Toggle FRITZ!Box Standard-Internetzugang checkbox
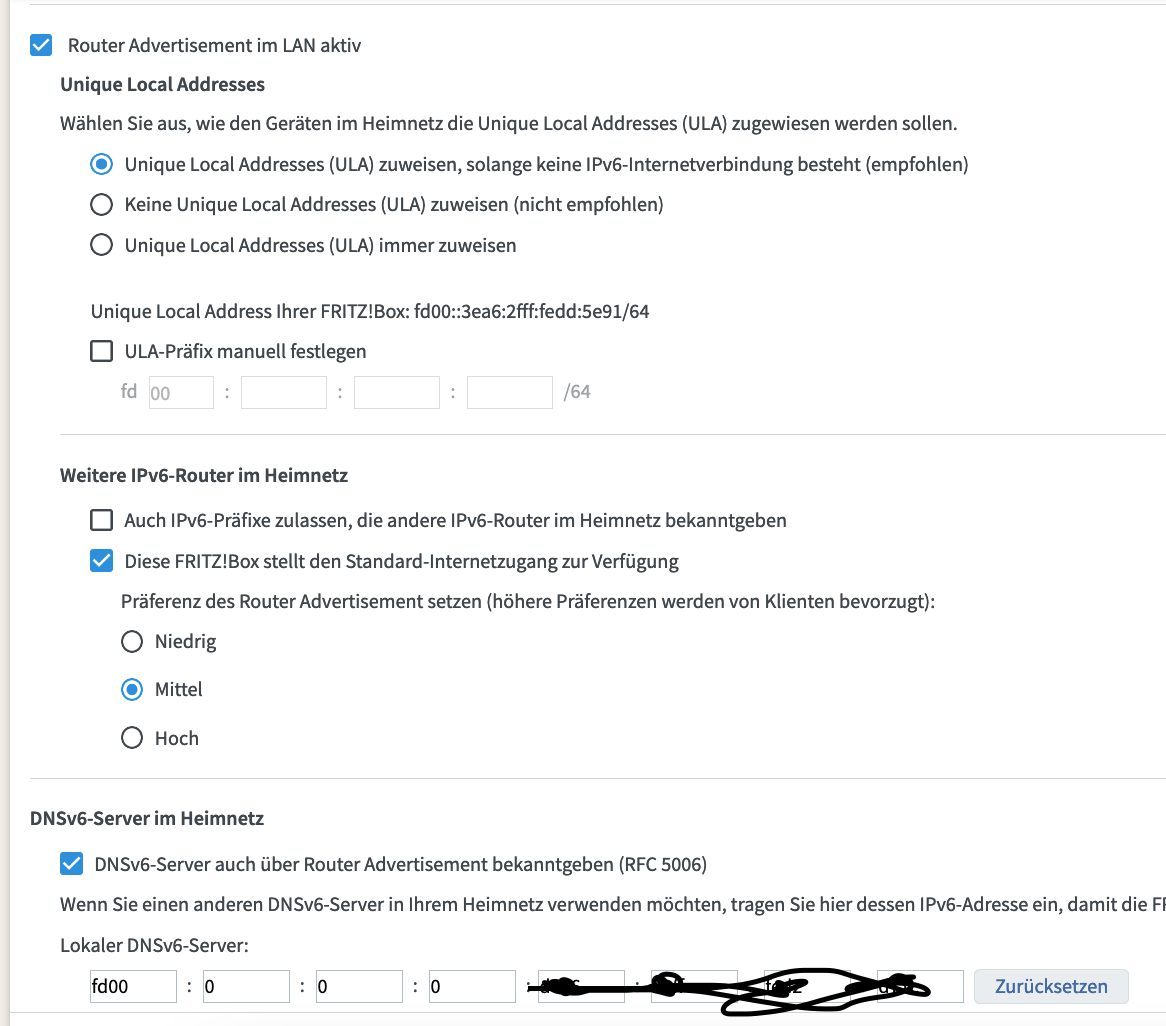 [101, 561]
